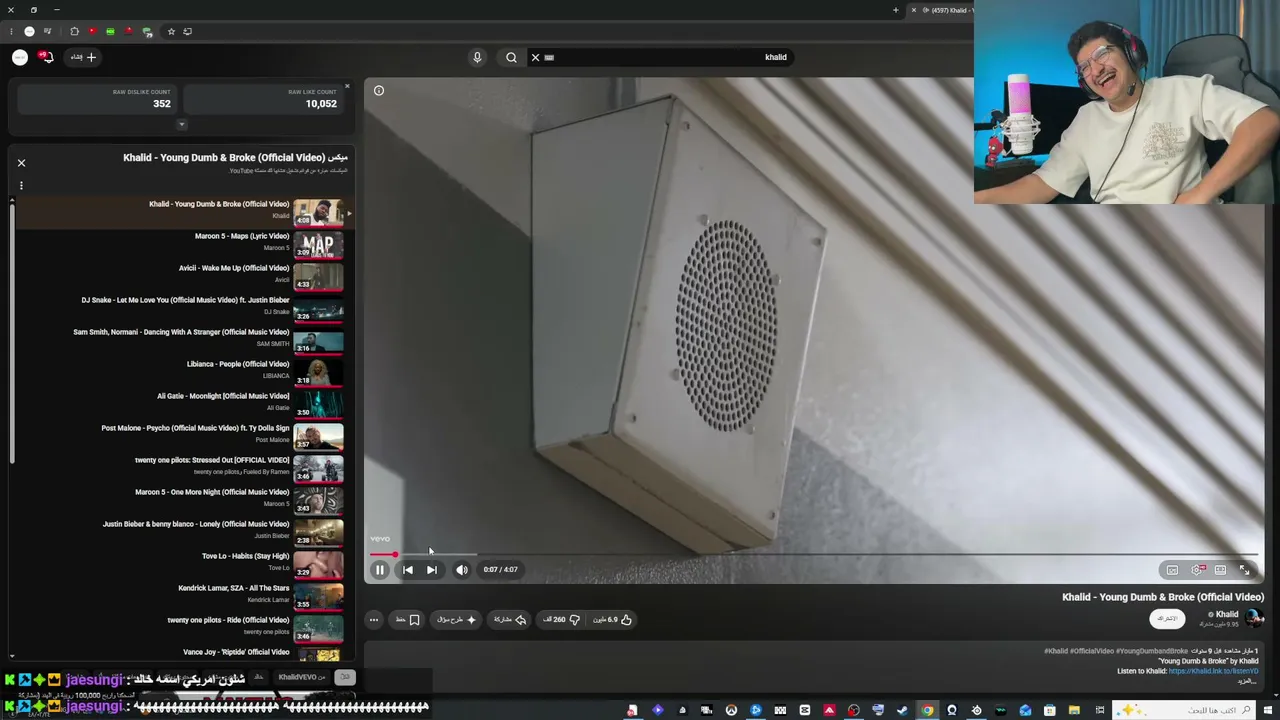The height and width of the screenshot is (720, 1280).
Task: Share the video
Action: [x=510, y=620]
